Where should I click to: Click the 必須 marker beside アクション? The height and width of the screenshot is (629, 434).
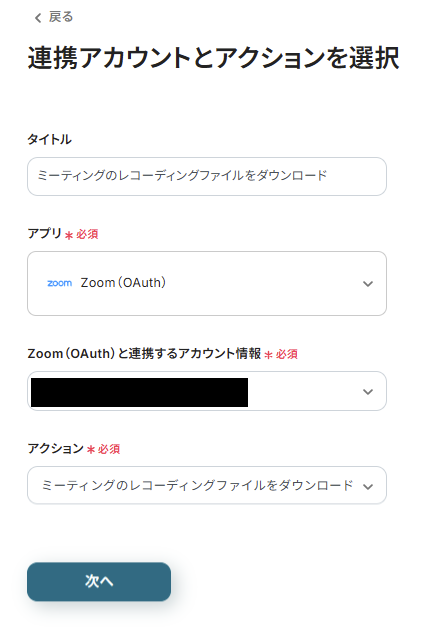pos(103,449)
